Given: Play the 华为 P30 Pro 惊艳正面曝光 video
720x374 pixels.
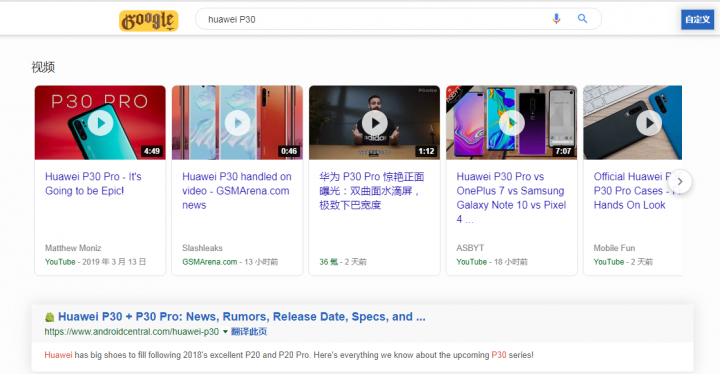Looking at the screenshot, I should (x=375, y=123).
